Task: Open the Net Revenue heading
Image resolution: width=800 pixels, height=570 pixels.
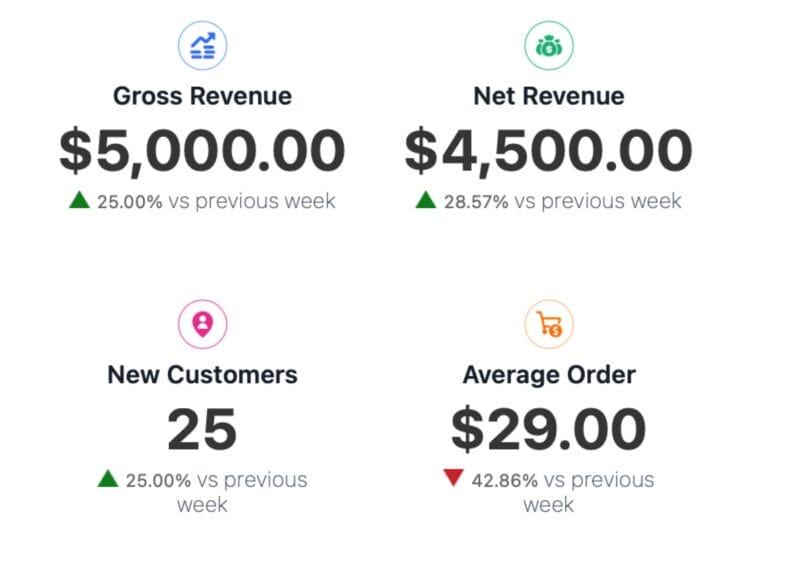Action: pyautogui.click(x=548, y=96)
